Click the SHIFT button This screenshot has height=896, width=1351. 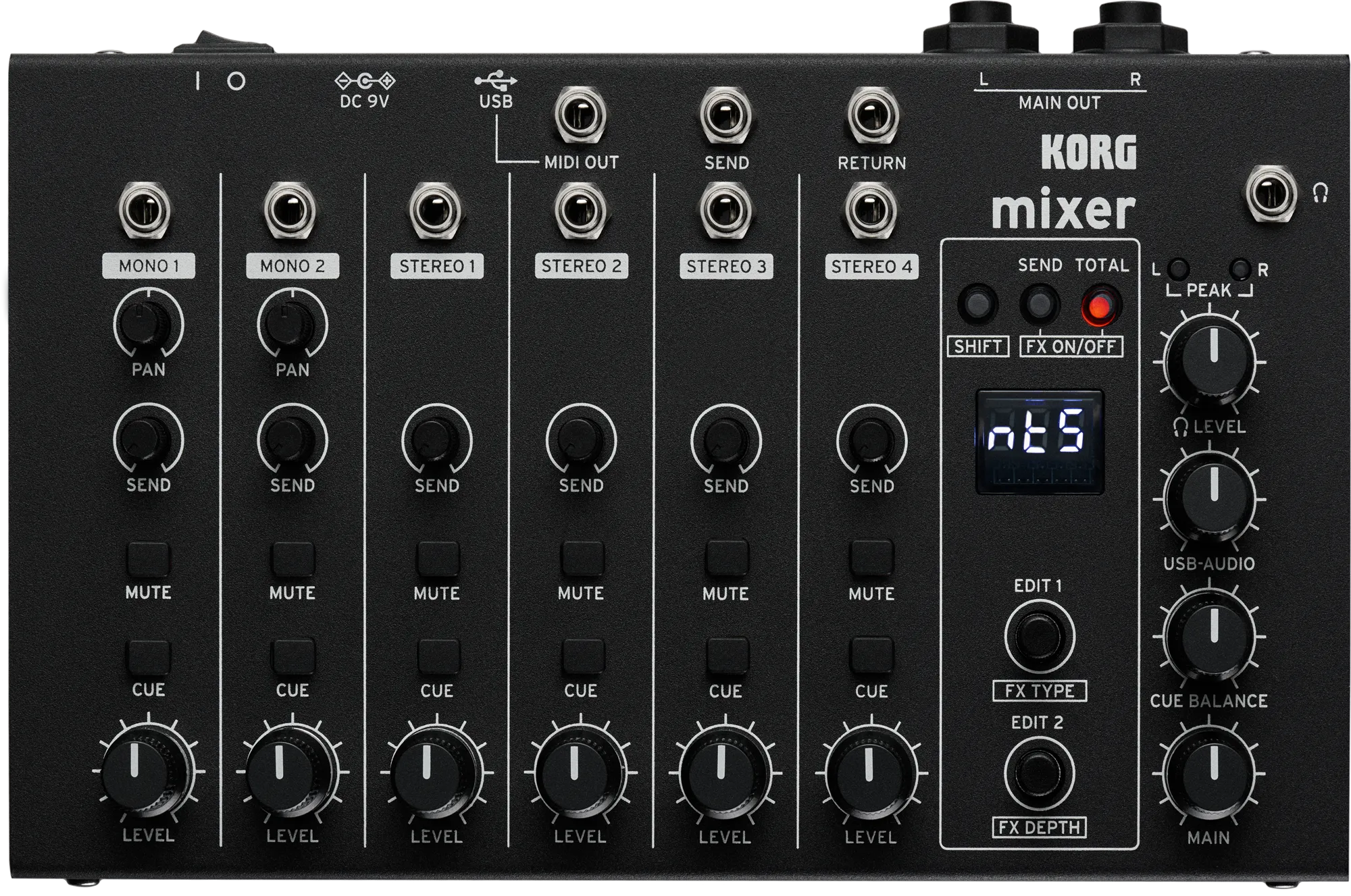click(x=977, y=305)
